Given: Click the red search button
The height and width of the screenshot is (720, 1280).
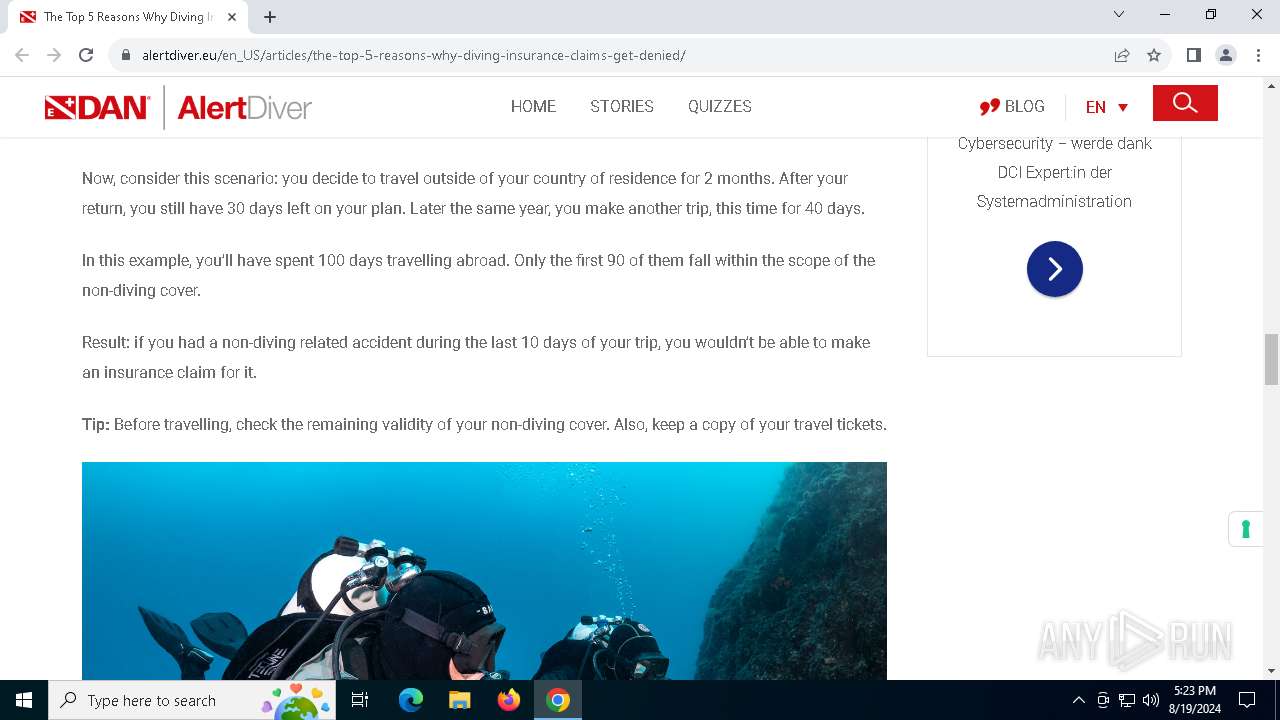Looking at the screenshot, I should (x=1185, y=103).
